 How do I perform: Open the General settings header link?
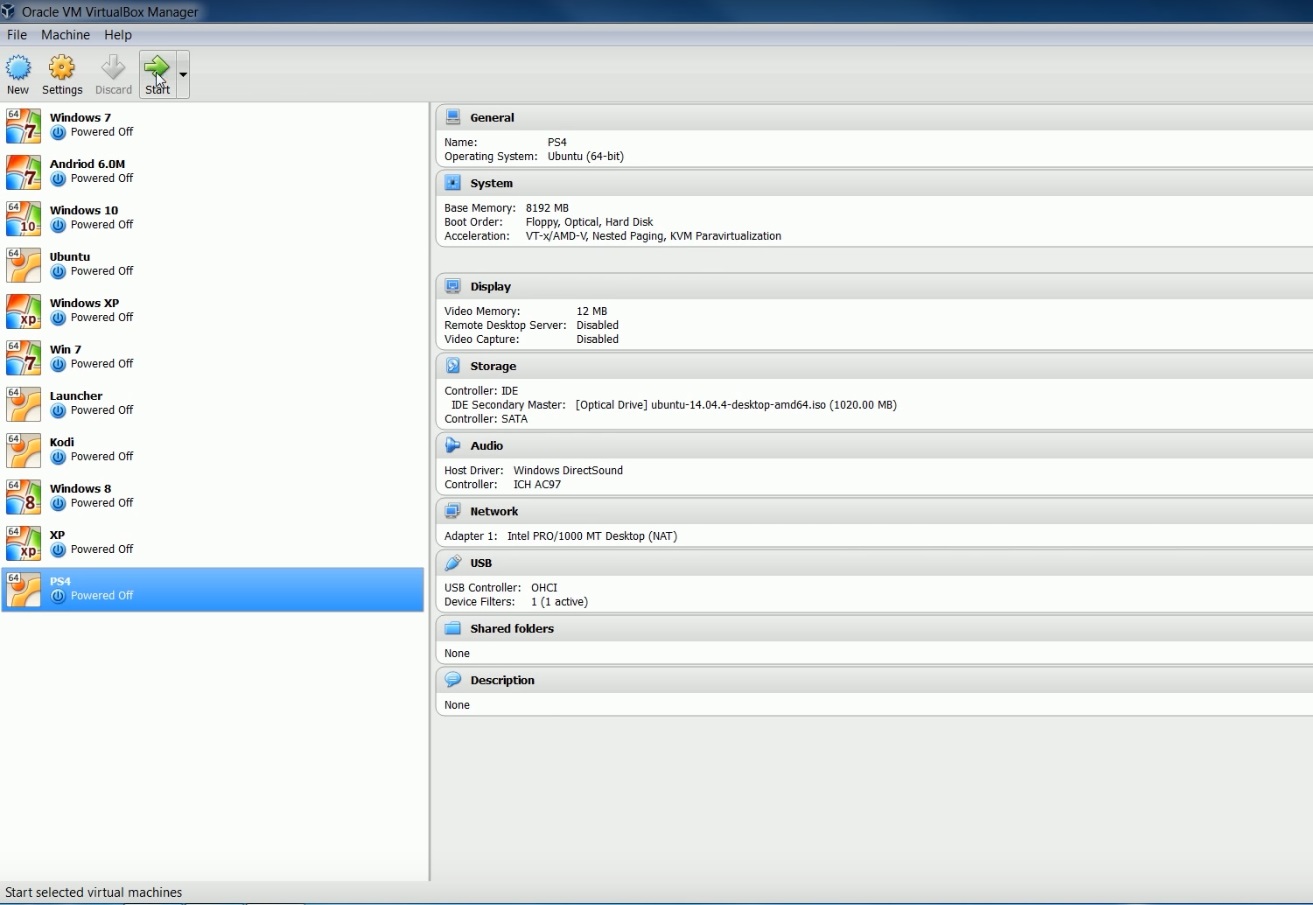pos(492,118)
